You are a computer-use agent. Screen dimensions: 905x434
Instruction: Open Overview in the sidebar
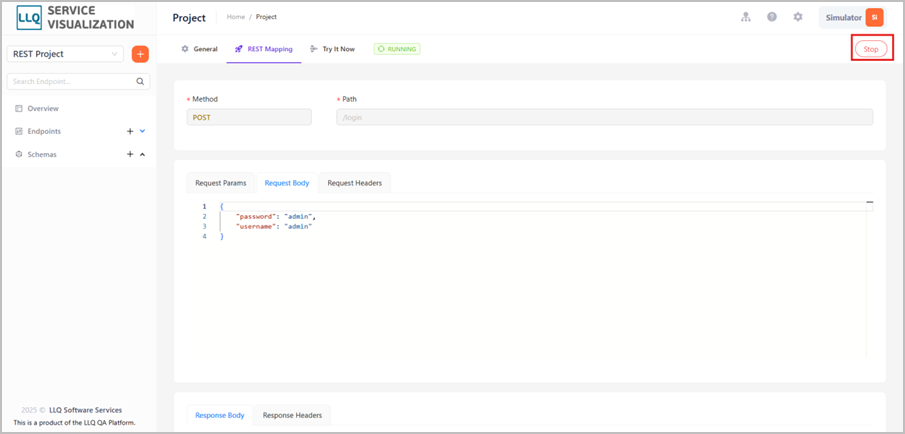coord(43,108)
